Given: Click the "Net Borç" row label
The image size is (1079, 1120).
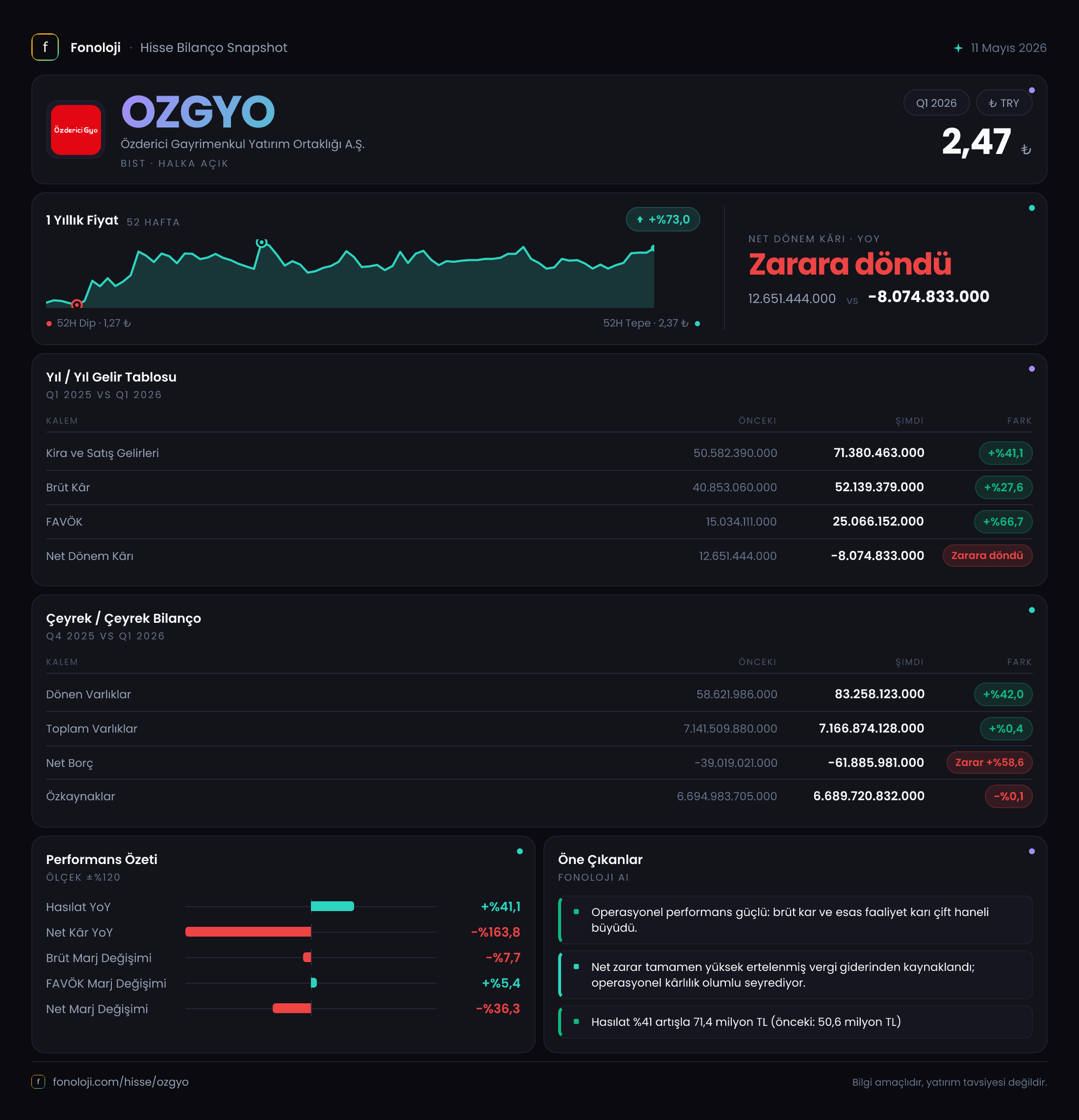Looking at the screenshot, I should point(69,763).
